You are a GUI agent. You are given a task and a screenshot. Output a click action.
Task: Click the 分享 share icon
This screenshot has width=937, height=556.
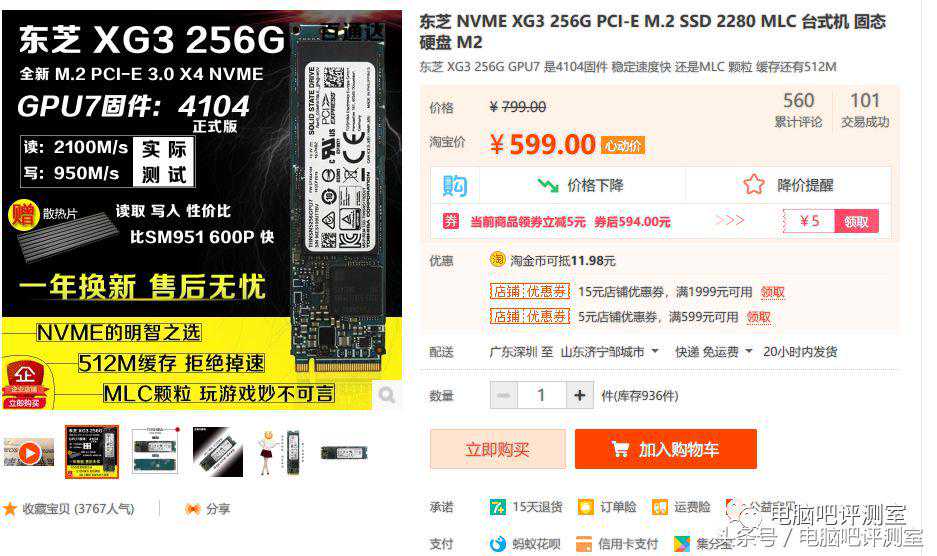click(192, 509)
